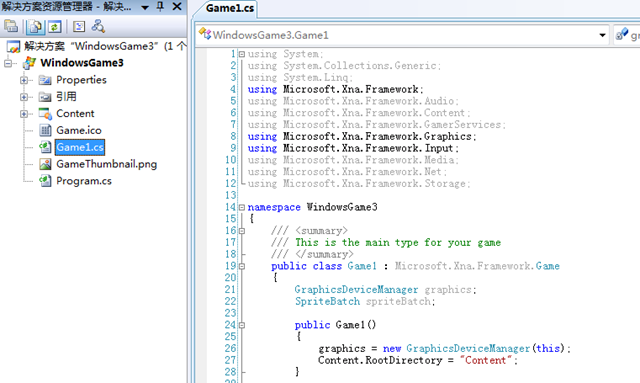Collapse the namespace WindowsGame3 block

tap(242, 207)
